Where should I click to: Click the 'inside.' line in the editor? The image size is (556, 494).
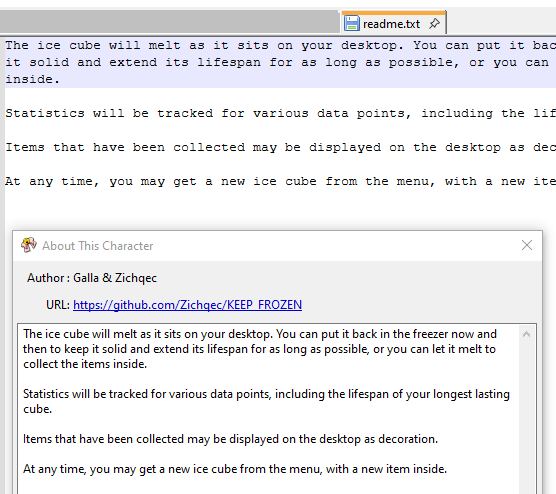(32, 79)
